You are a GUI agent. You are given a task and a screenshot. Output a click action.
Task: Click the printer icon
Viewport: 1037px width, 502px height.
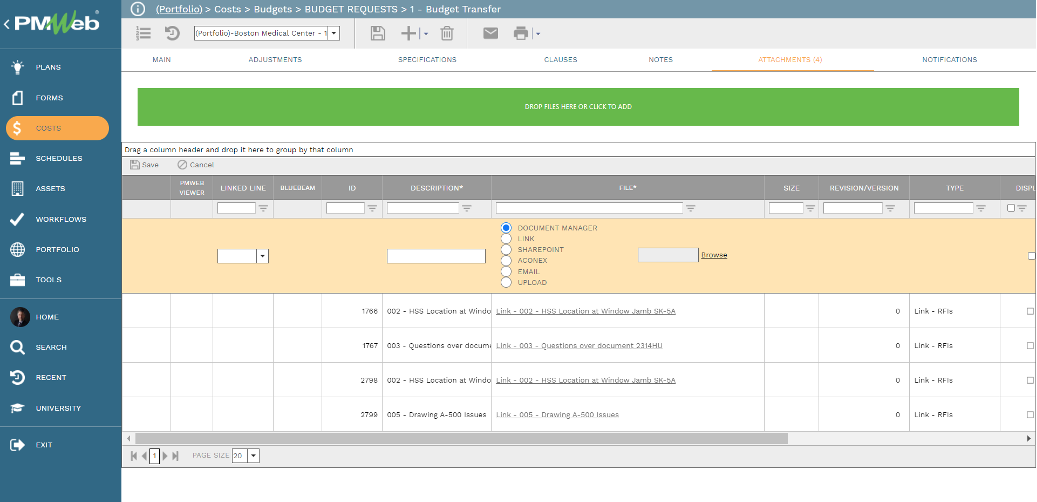point(521,33)
